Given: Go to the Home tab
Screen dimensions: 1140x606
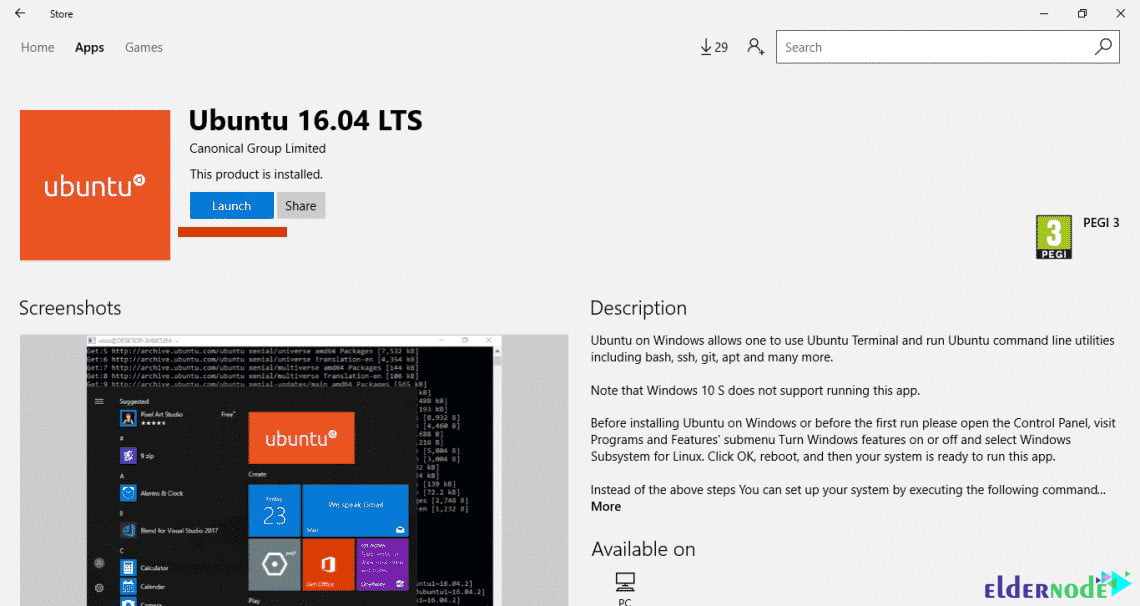Looking at the screenshot, I should [37, 47].
